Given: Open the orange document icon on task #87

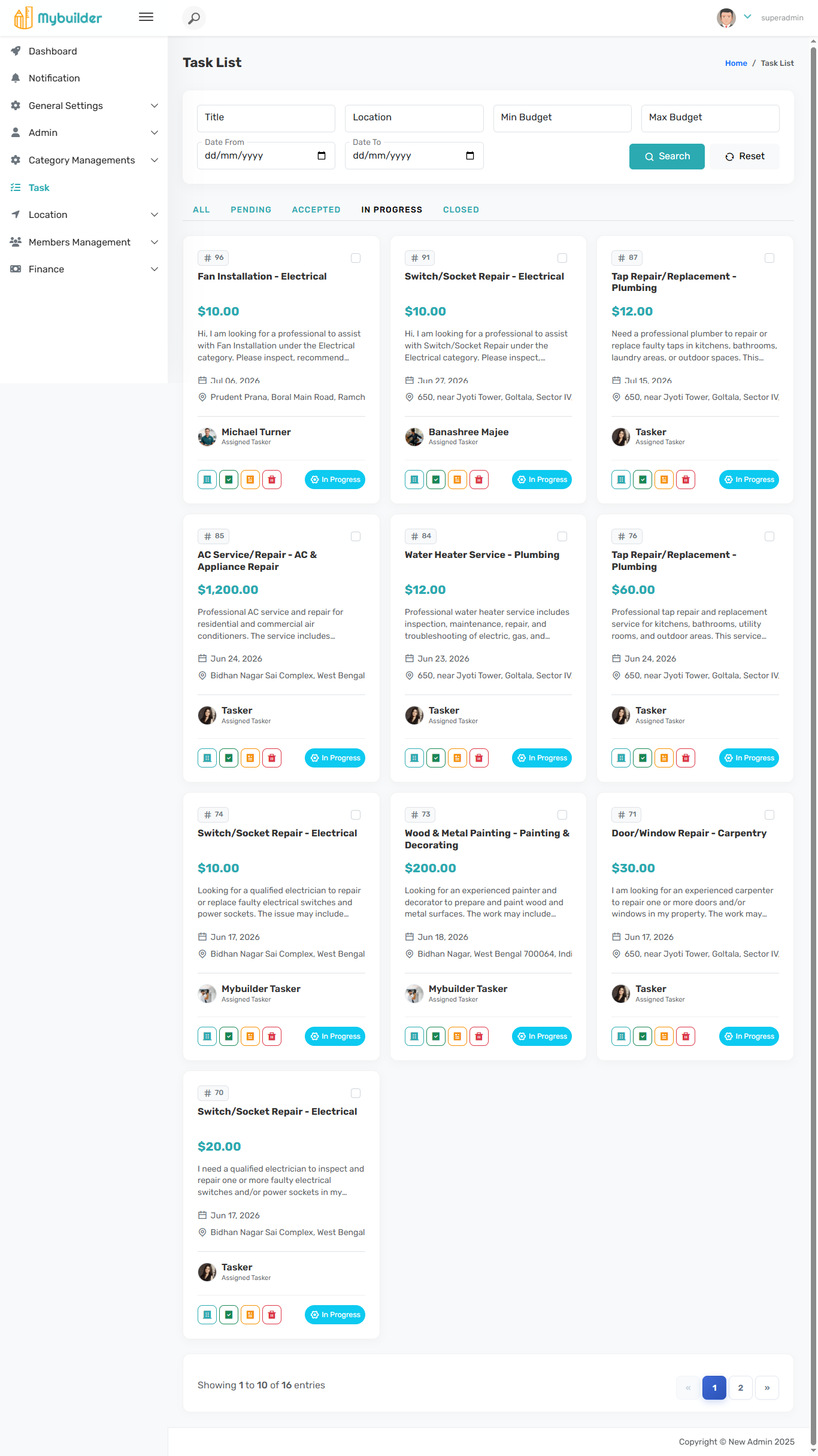Looking at the screenshot, I should pyautogui.click(x=664, y=480).
